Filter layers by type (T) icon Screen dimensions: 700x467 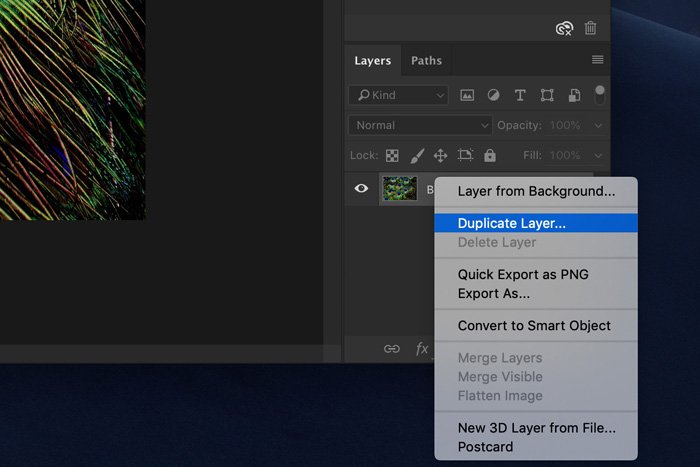[x=520, y=96]
